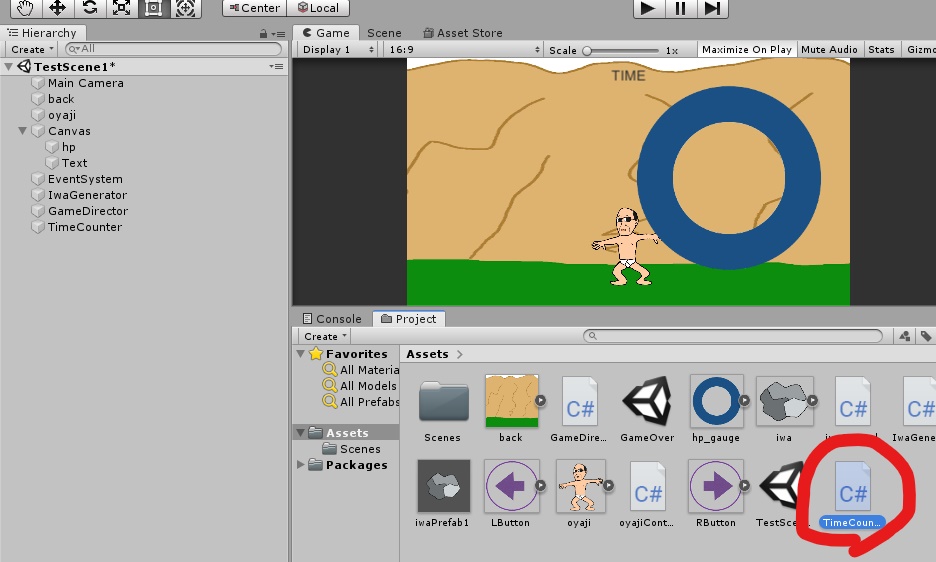Screen dimensions: 936x562
Task: Focus the Hierarchy search field
Action: 173,49
